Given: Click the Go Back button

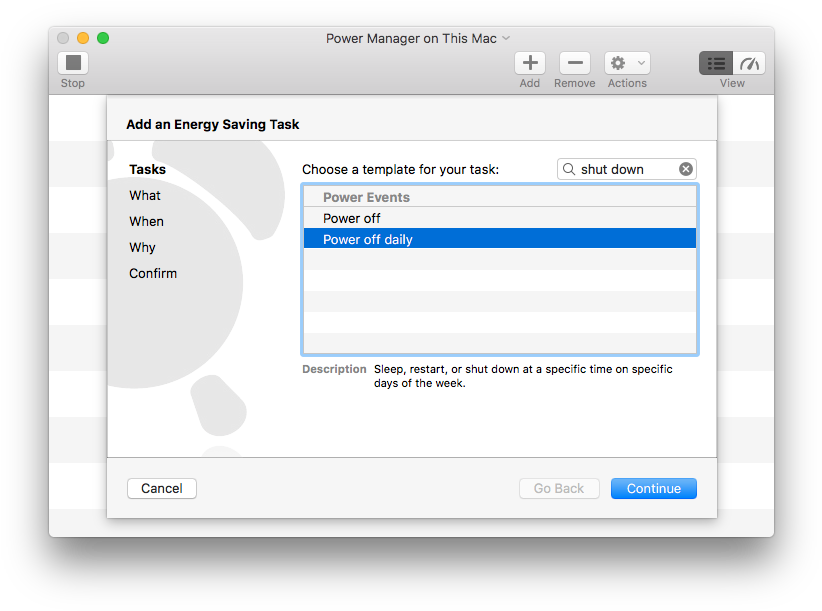Looking at the screenshot, I should tap(559, 488).
